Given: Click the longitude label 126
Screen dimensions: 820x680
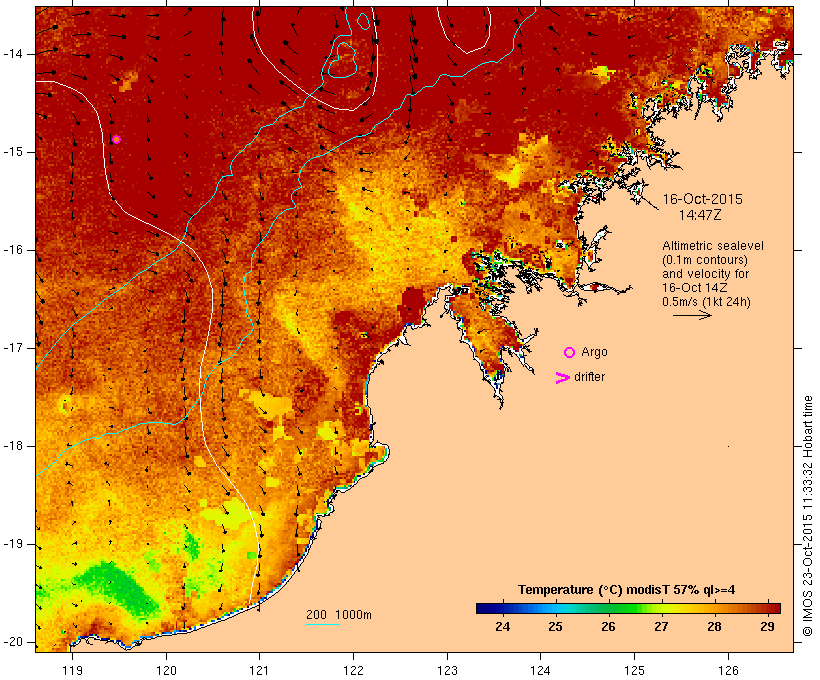Looking at the screenshot, I should [x=728, y=671].
